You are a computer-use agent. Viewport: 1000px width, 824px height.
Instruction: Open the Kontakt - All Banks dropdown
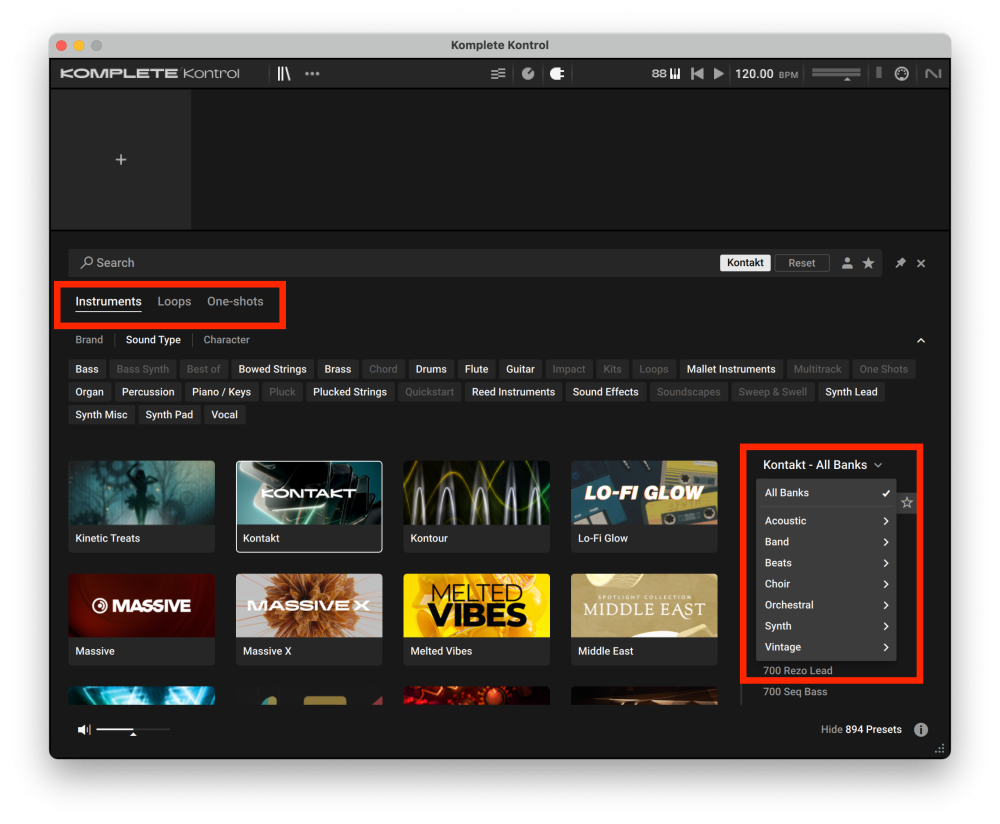(823, 465)
